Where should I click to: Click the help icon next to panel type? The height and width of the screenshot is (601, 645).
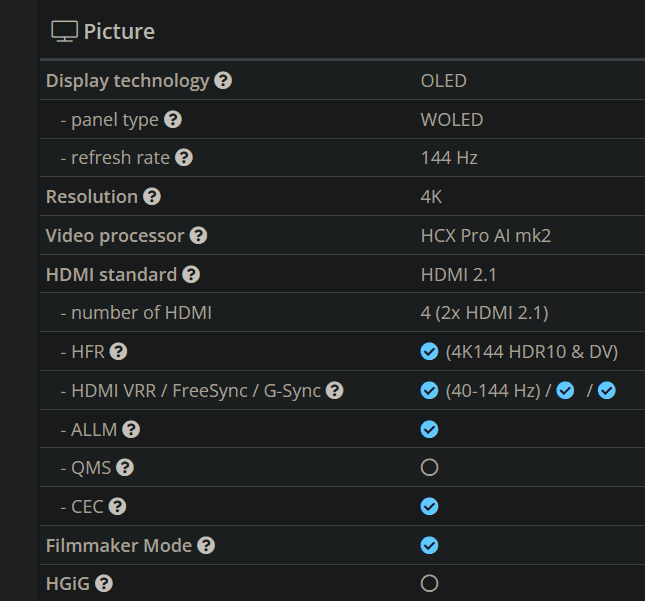pyautogui.click(x=173, y=120)
